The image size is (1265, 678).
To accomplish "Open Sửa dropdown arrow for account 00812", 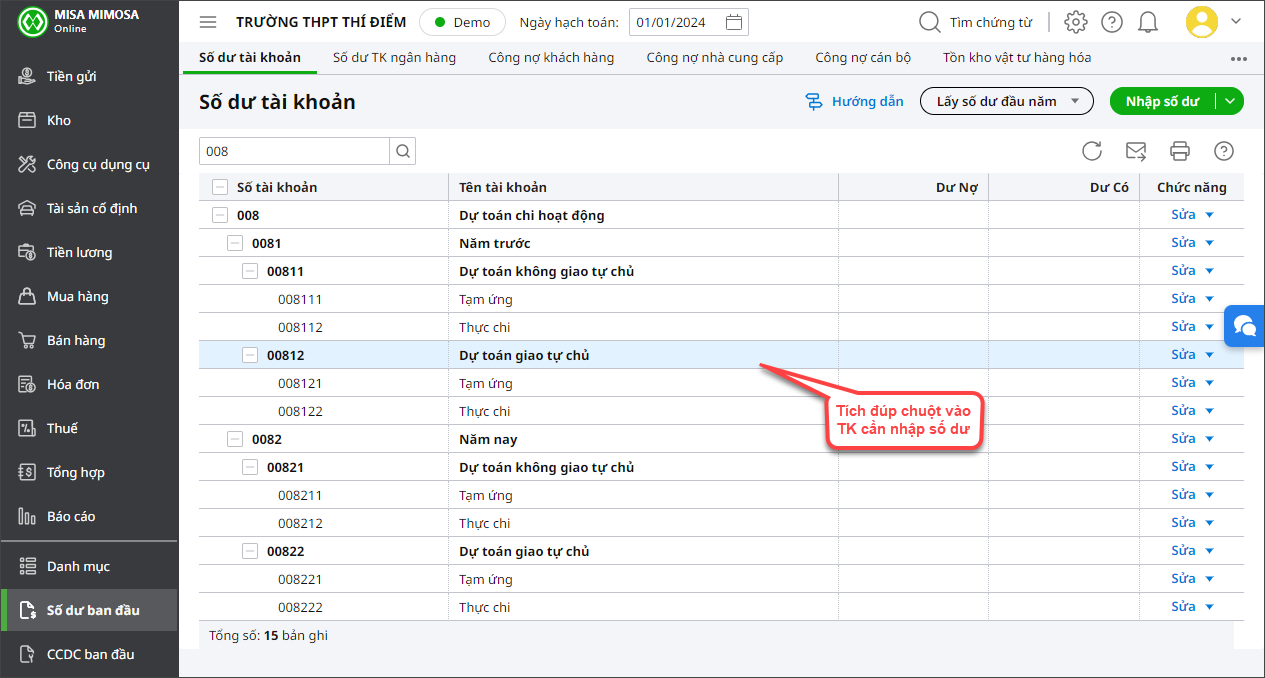I will click(1209, 355).
